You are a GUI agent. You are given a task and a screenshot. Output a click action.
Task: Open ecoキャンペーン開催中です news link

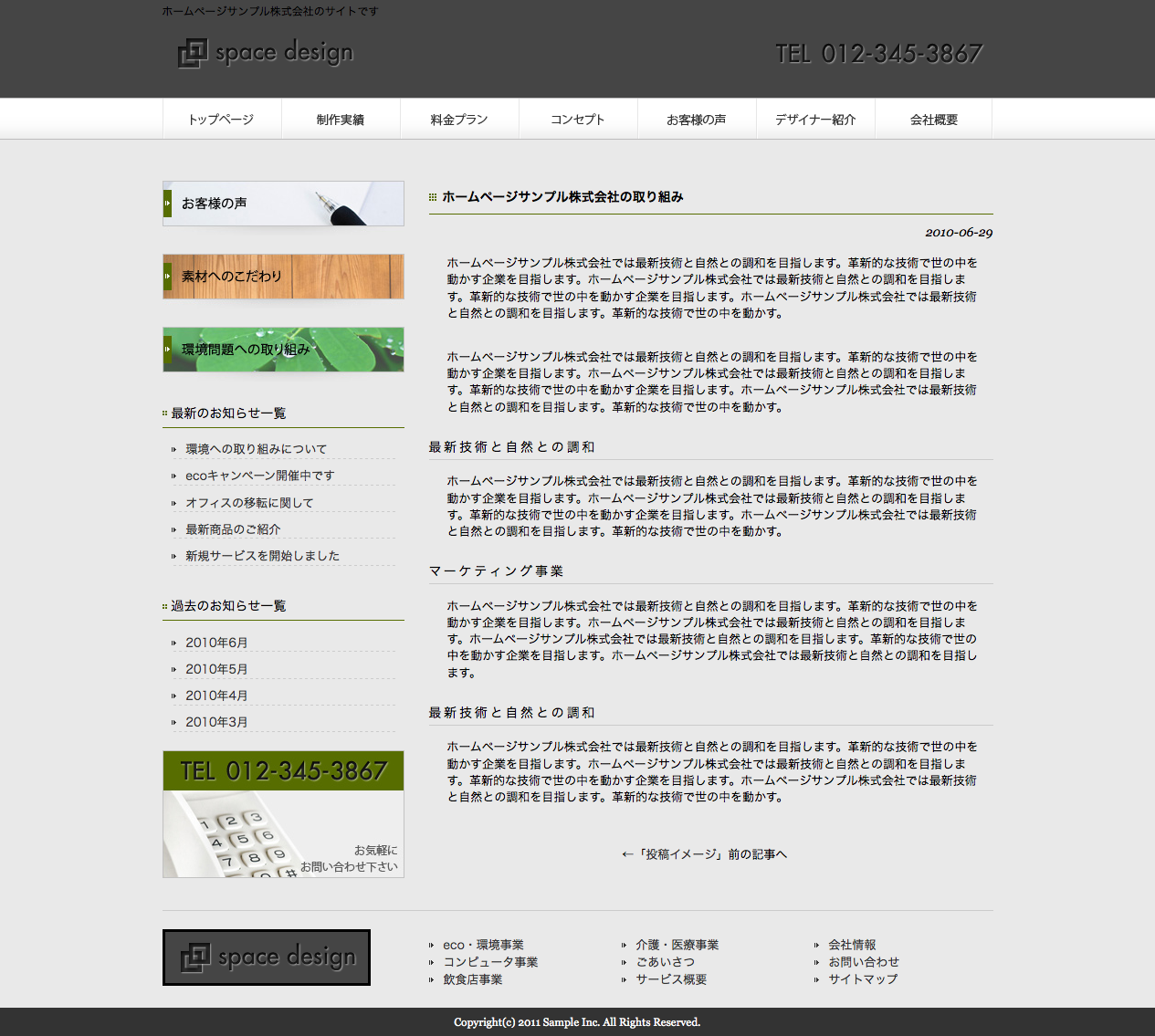coord(260,476)
